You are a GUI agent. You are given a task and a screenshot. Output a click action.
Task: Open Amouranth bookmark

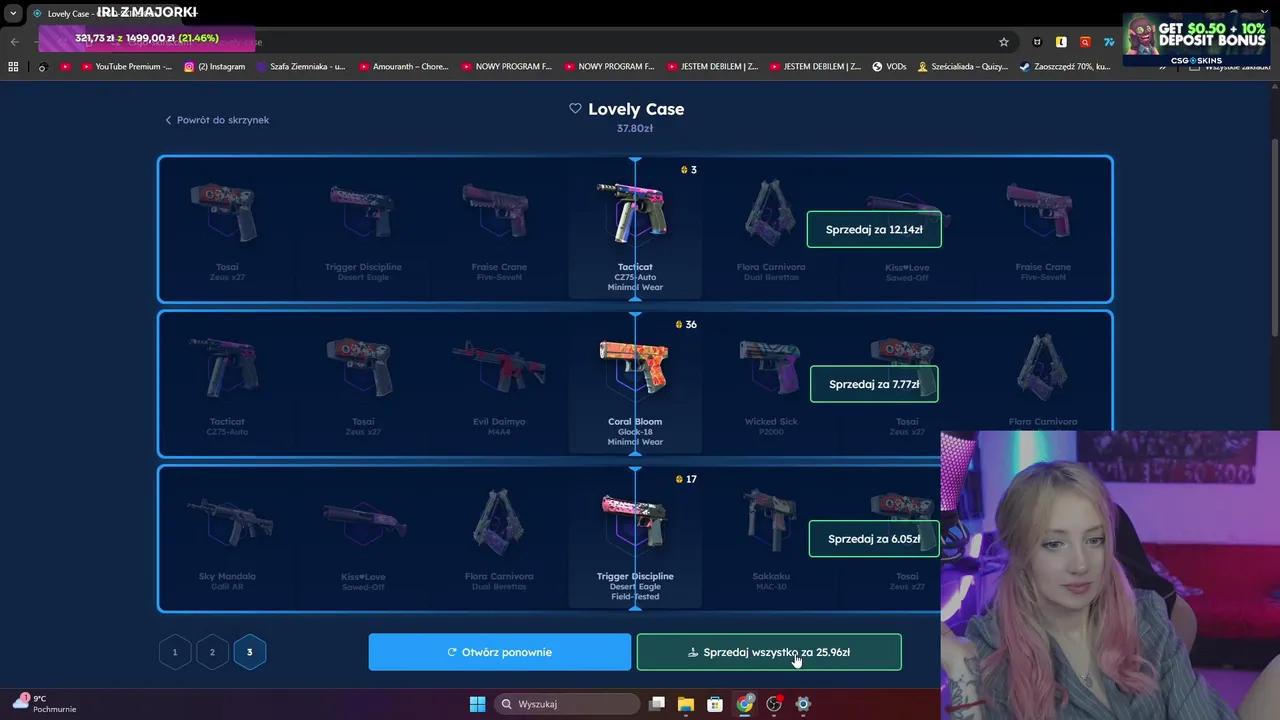coord(403,67)
